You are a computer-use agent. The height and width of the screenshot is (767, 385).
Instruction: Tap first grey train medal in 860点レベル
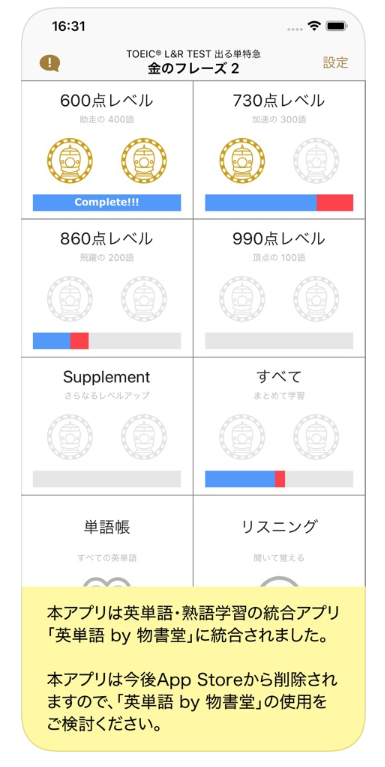(x=70, y=299)
